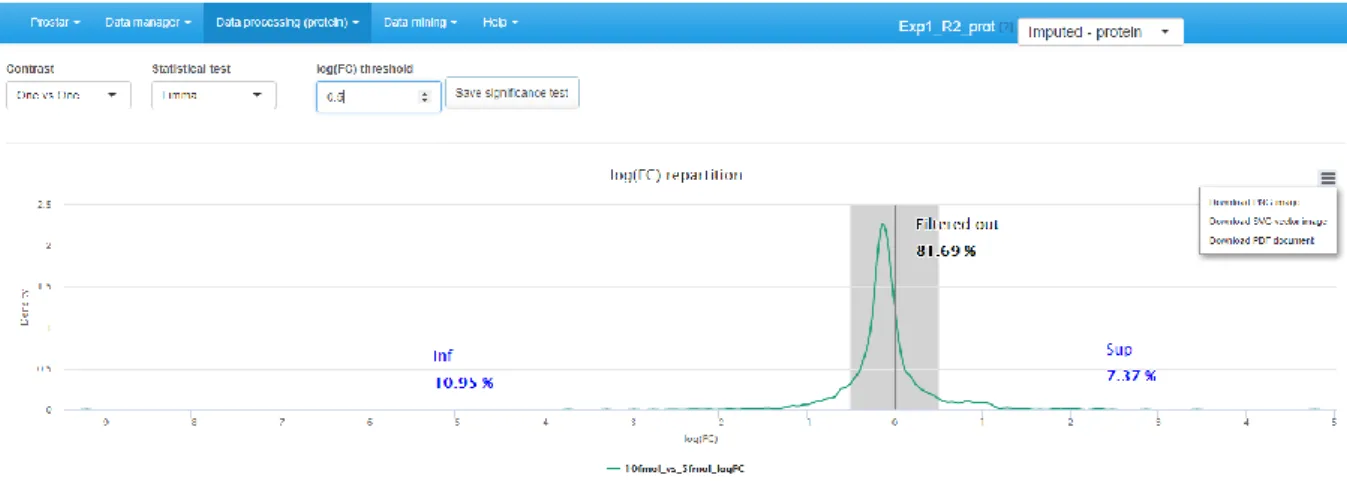Image resolution: width=1347 pixels, height=481 pixels.
Task: Choose Download SVG vector image option
Action: tap(1267, 221)
